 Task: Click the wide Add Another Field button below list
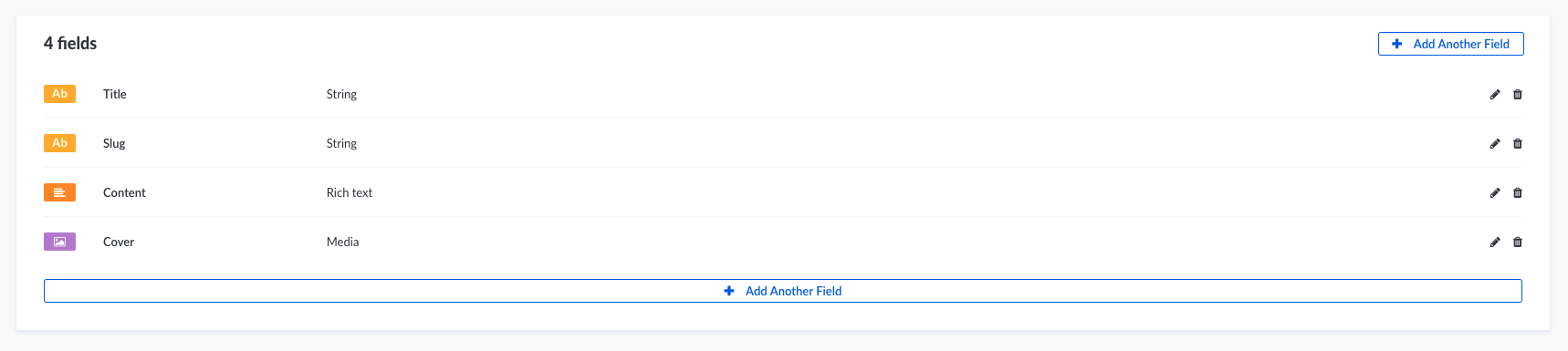(783, 291)
